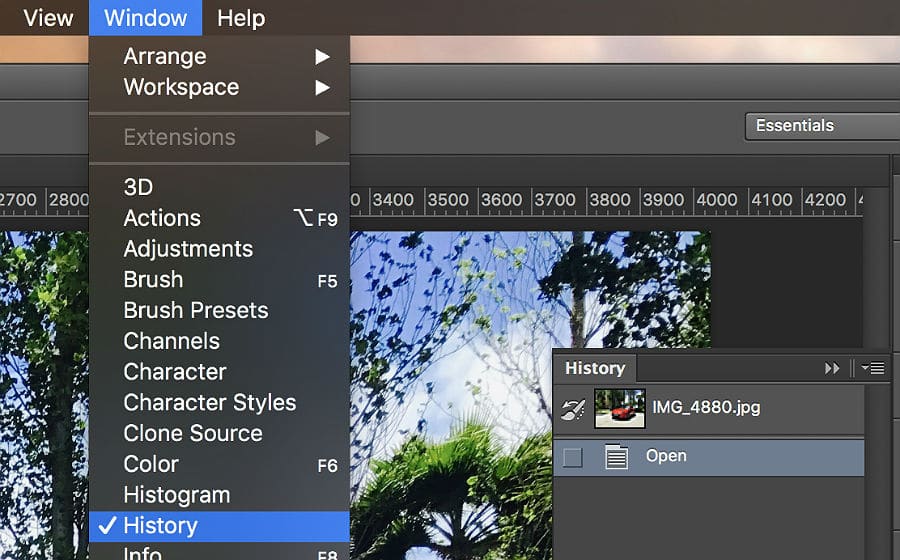Set history brush source box for Open state
The width and height of the screenshot is (900, 560).
tap(572, 458)
